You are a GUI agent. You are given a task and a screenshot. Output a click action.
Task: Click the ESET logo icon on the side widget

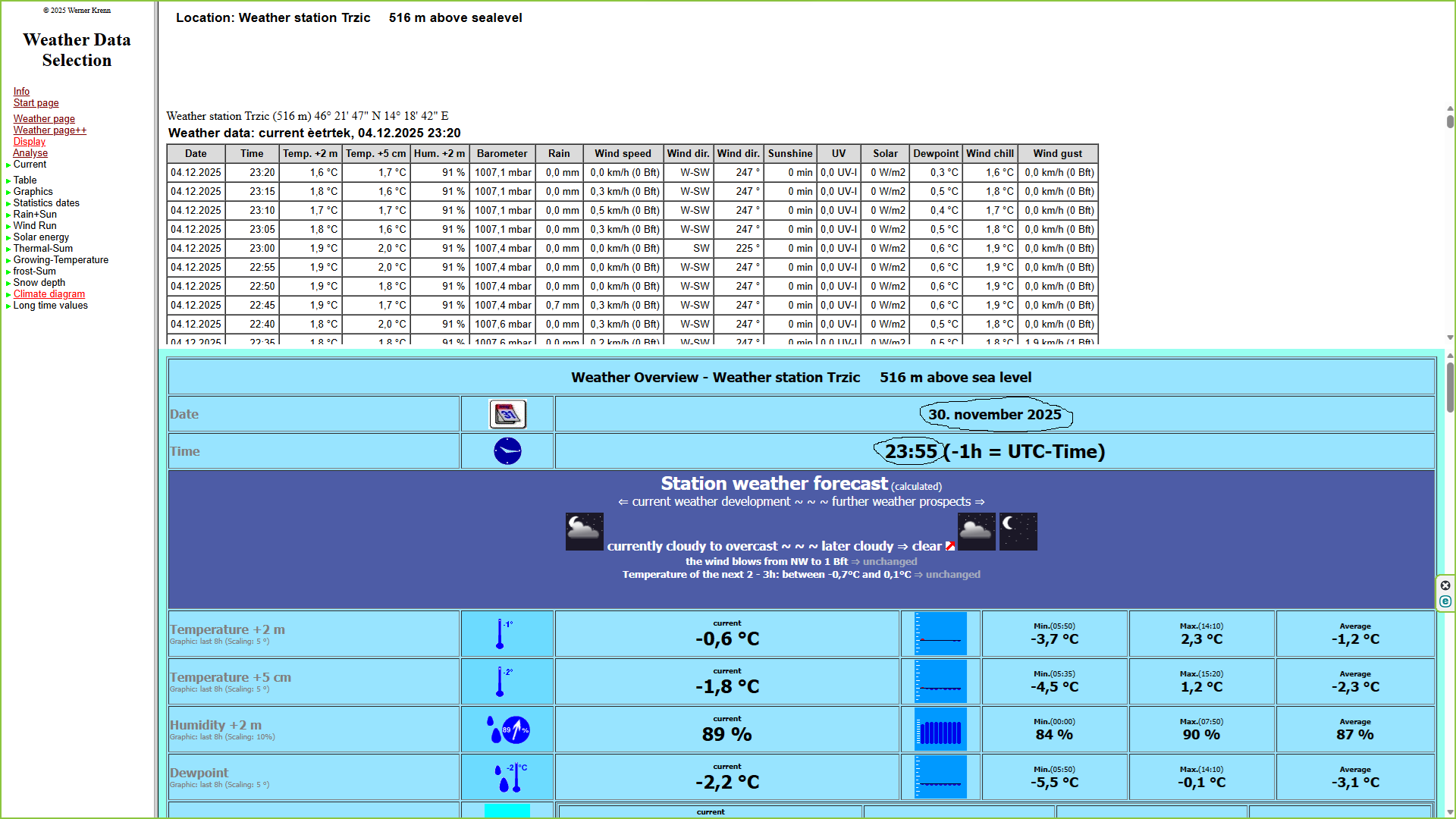pyautogui.click(x=1445, y=601)
